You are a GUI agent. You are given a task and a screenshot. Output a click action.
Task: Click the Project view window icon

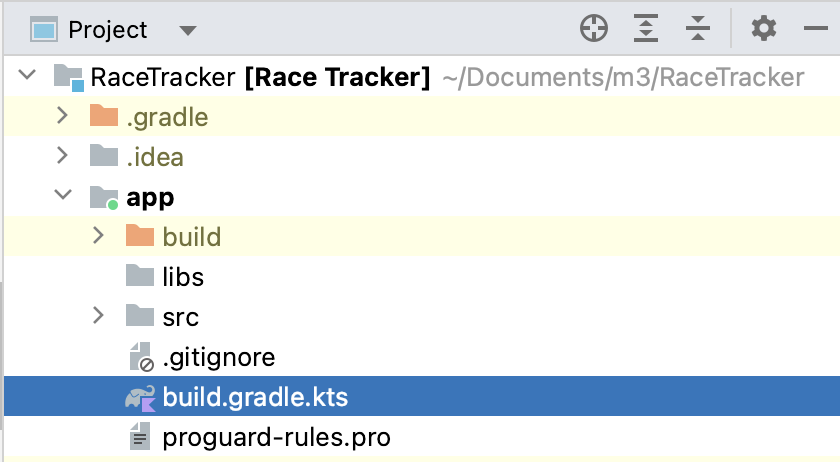coord(43,30)
